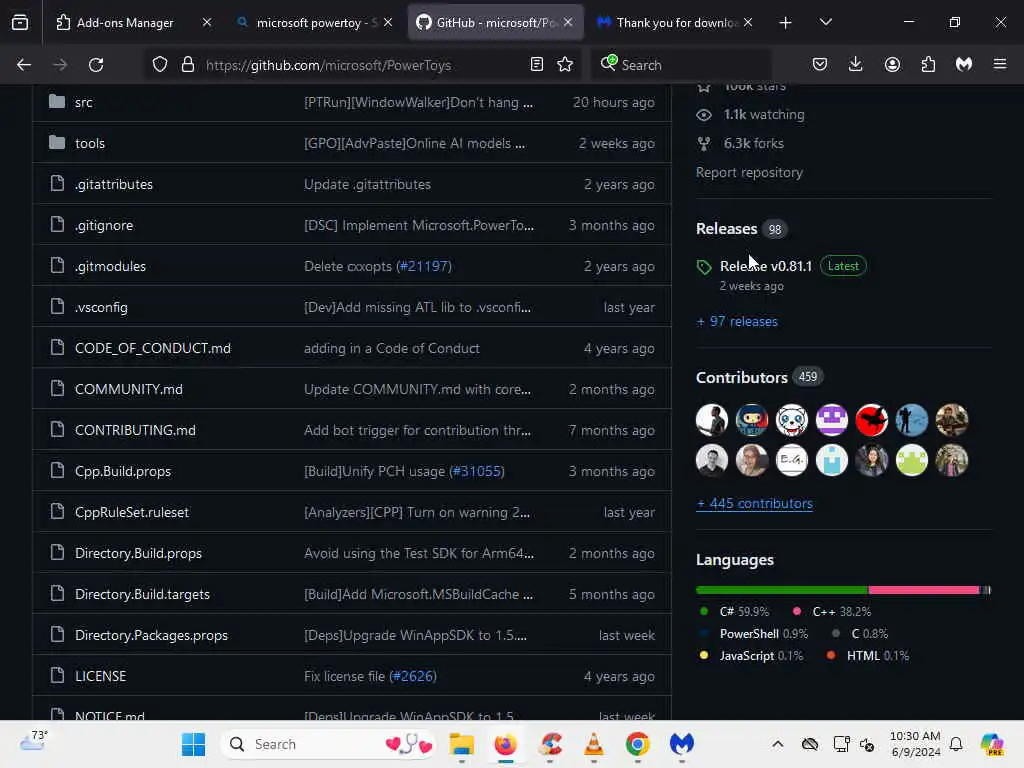Open the Downloads panel icon

coord(856,65)
